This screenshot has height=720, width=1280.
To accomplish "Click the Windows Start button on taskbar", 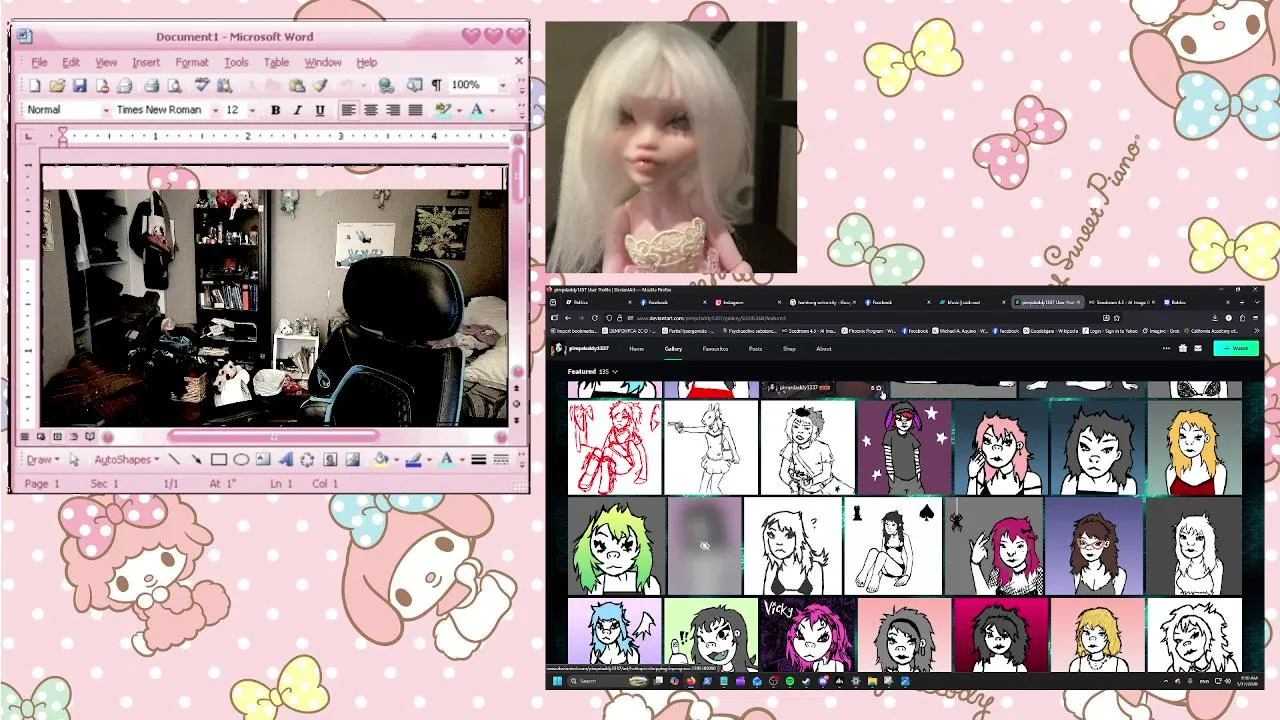I will pyautogui.click(x=555, y=681).
